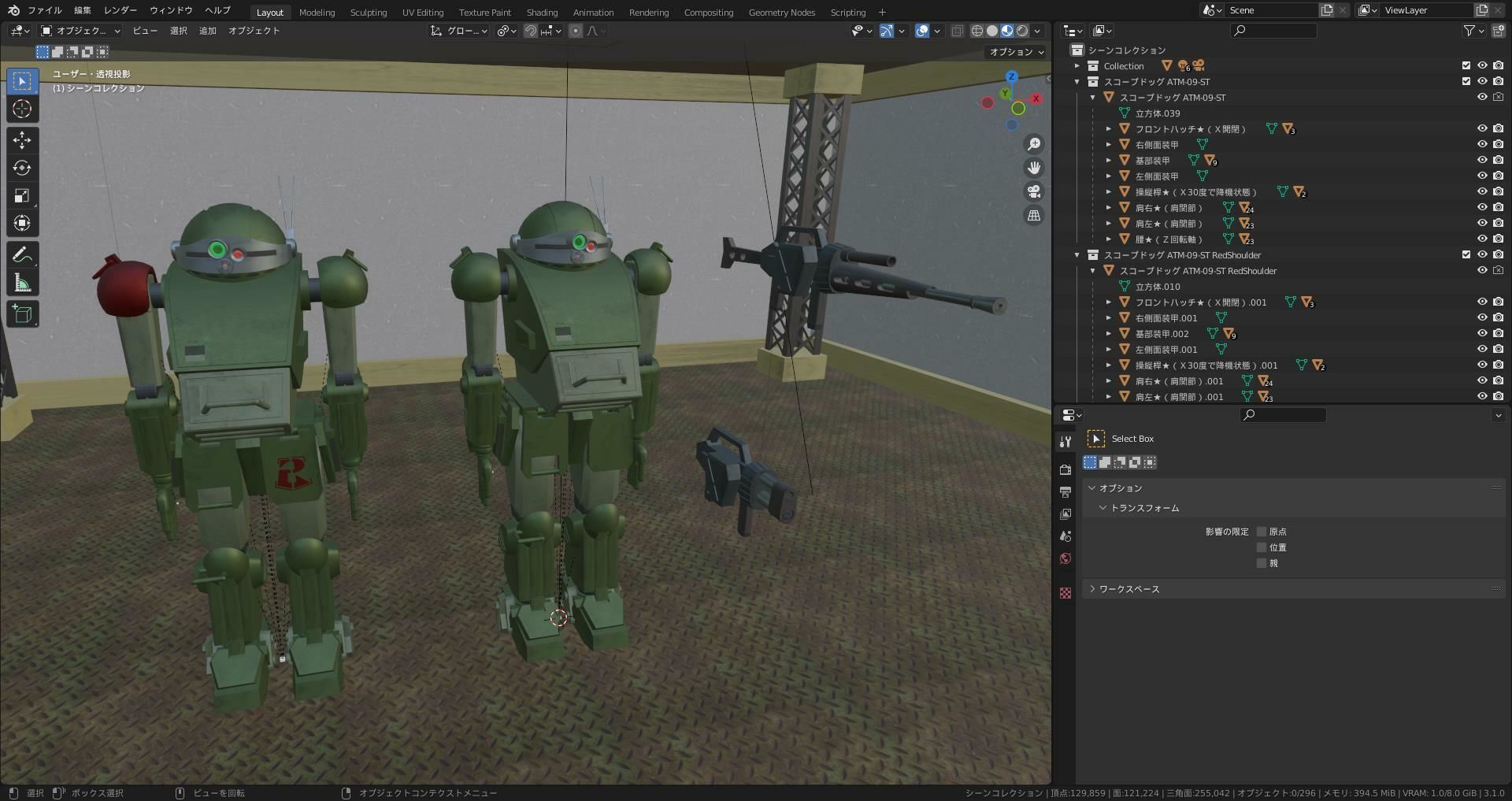Open the レンダー menu

pyautogui.click(x=119, y=10)
